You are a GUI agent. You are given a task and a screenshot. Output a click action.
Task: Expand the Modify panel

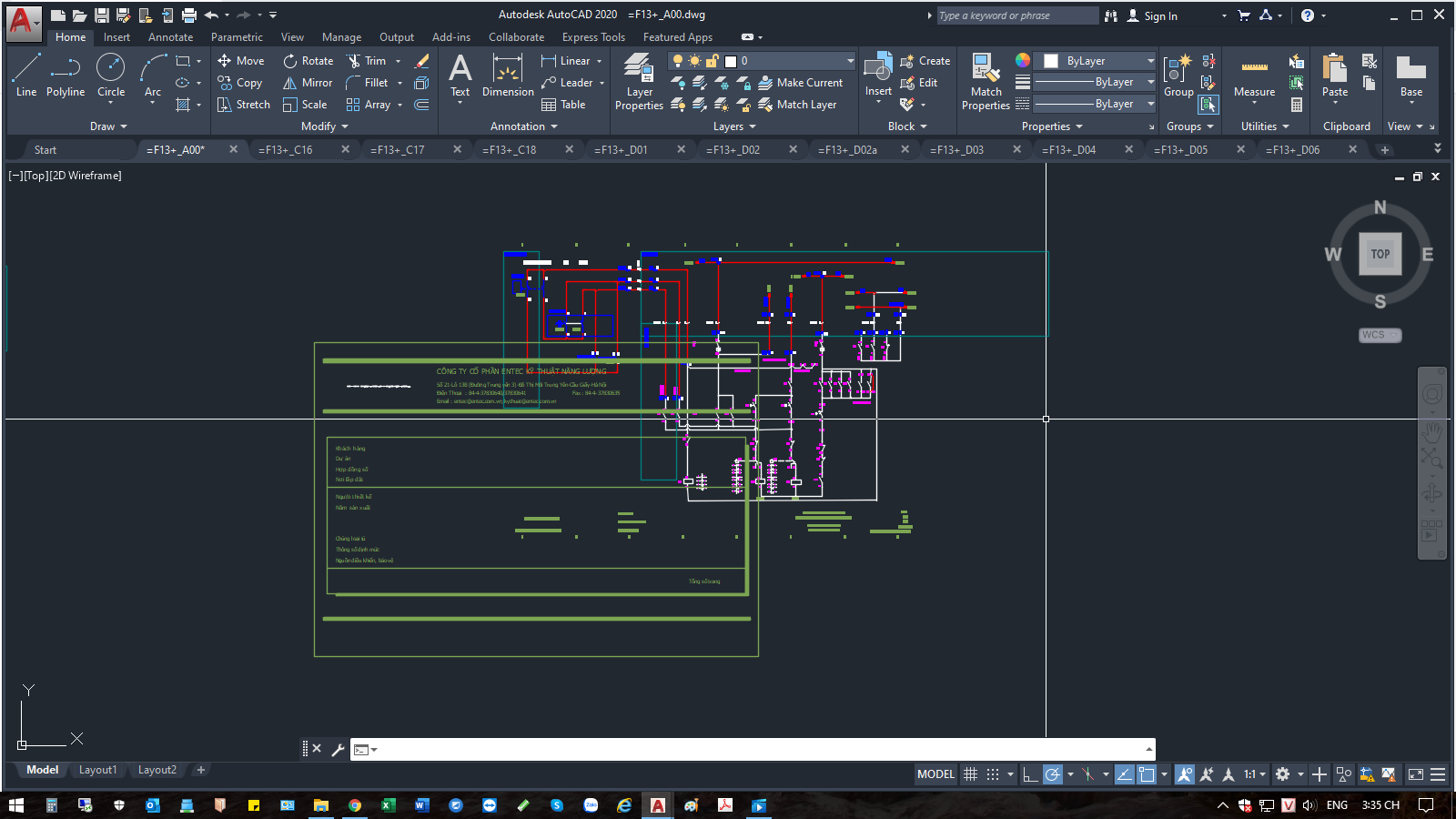coord(325,126)
